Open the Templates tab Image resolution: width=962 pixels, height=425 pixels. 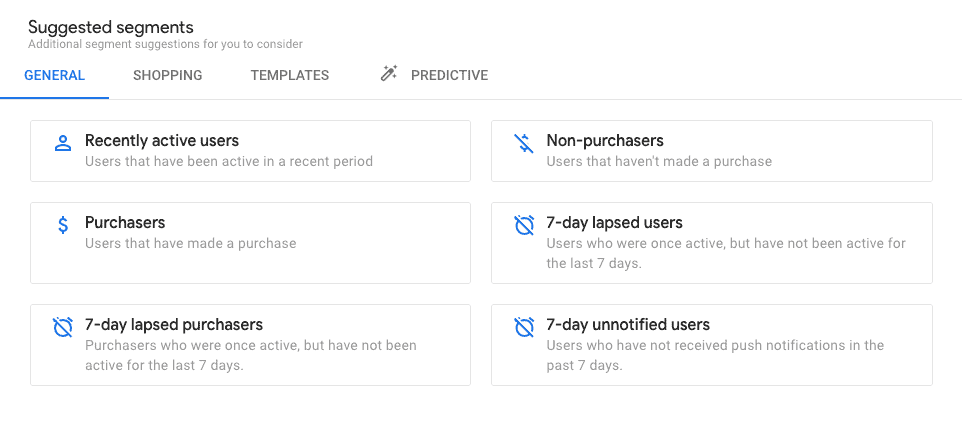tap(290, 75)
